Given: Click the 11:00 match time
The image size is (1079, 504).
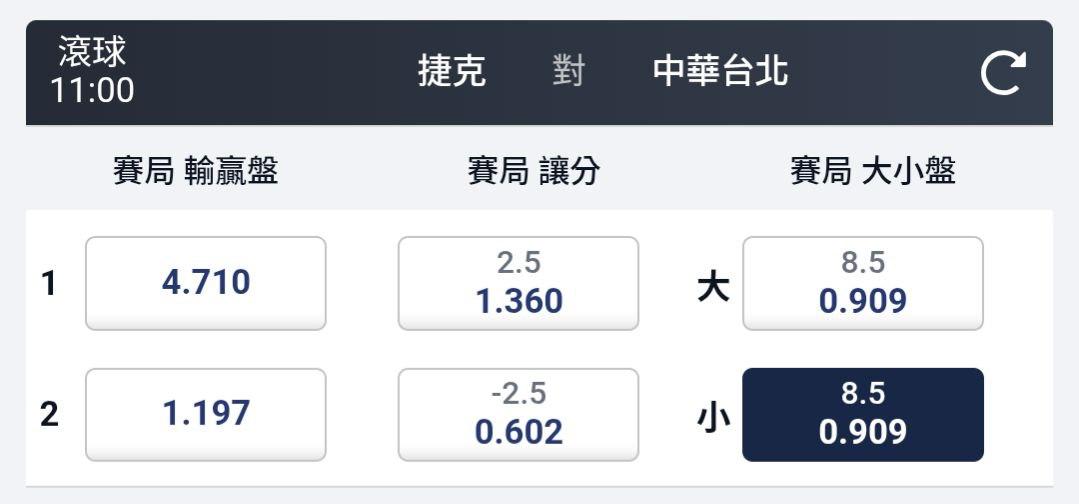Looking at the screenshot, I should click(x=92, y=91).
